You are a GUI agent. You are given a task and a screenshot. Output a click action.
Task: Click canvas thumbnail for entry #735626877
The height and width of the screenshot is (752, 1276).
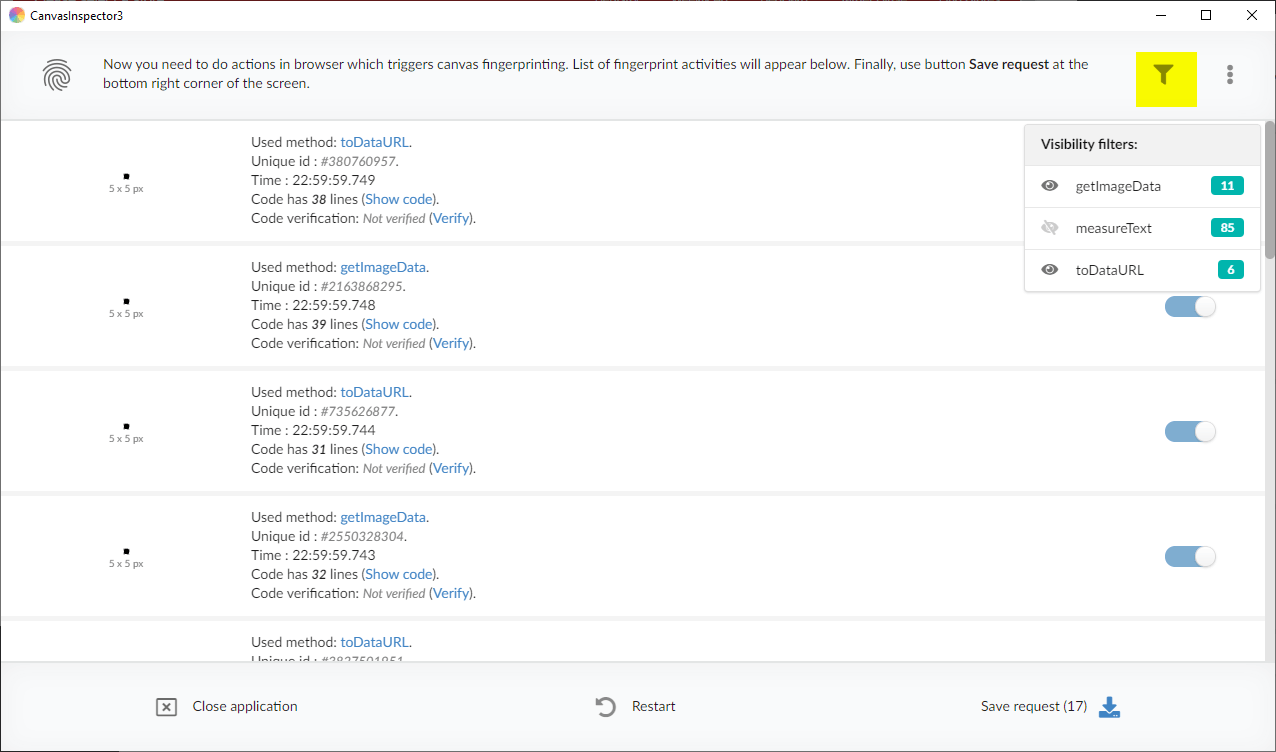pyautogui.click(x=126, y=427)
